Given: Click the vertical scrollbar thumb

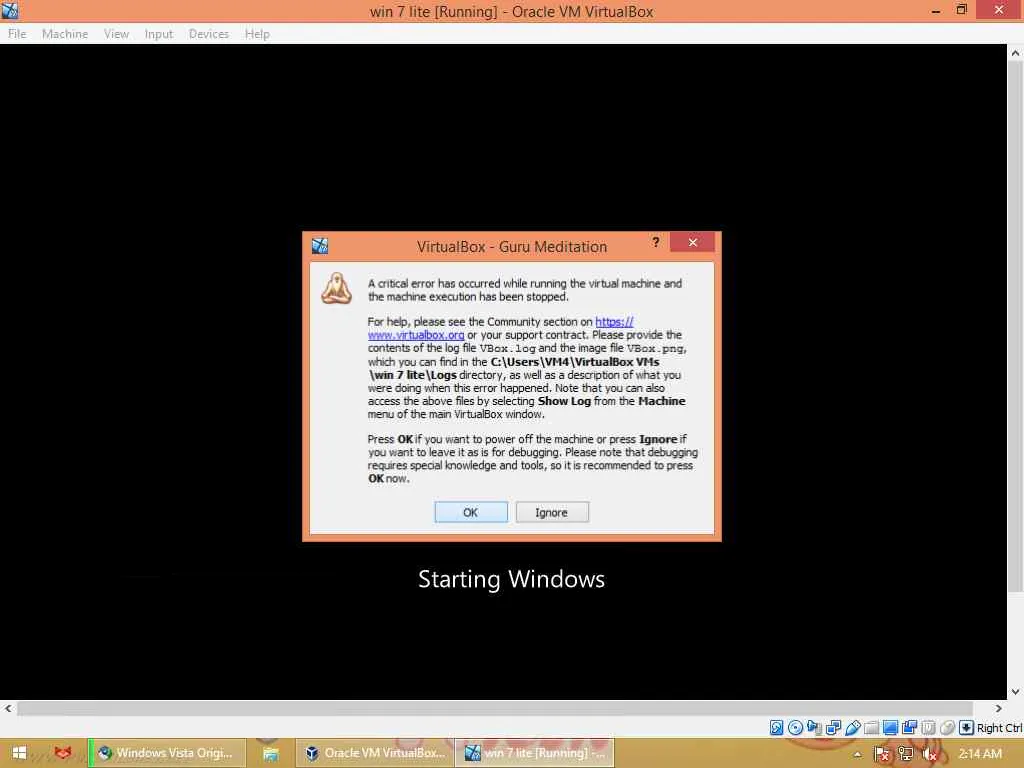Looking at the screenshot, I should pyautogui.click(x=1015, y=327).
